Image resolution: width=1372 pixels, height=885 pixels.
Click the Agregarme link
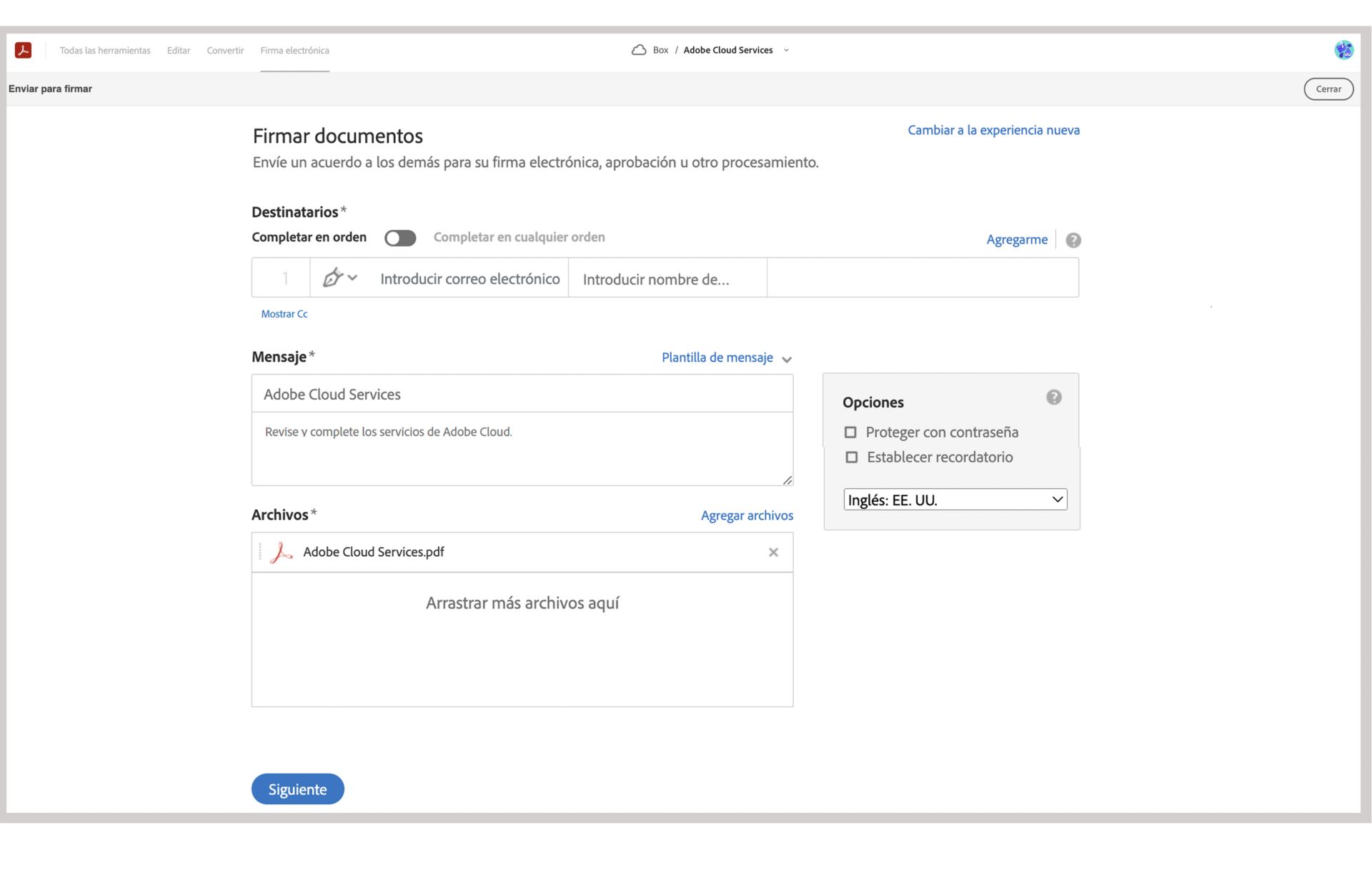[1017, 240]
